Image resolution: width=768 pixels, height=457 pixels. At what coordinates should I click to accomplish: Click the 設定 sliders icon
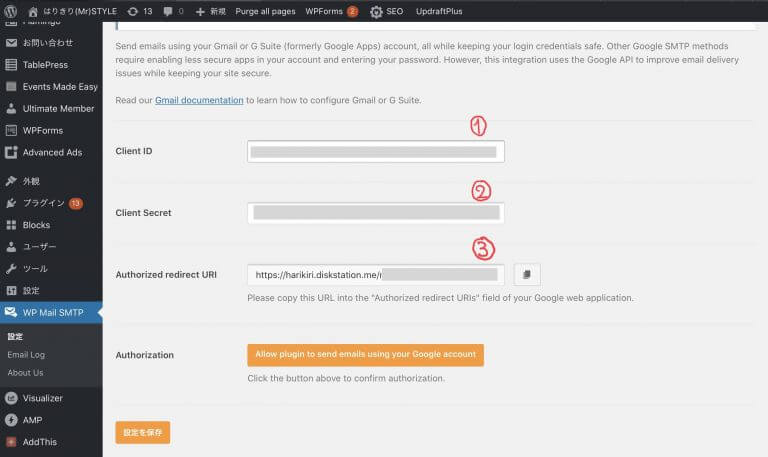[x=11, y=290]
